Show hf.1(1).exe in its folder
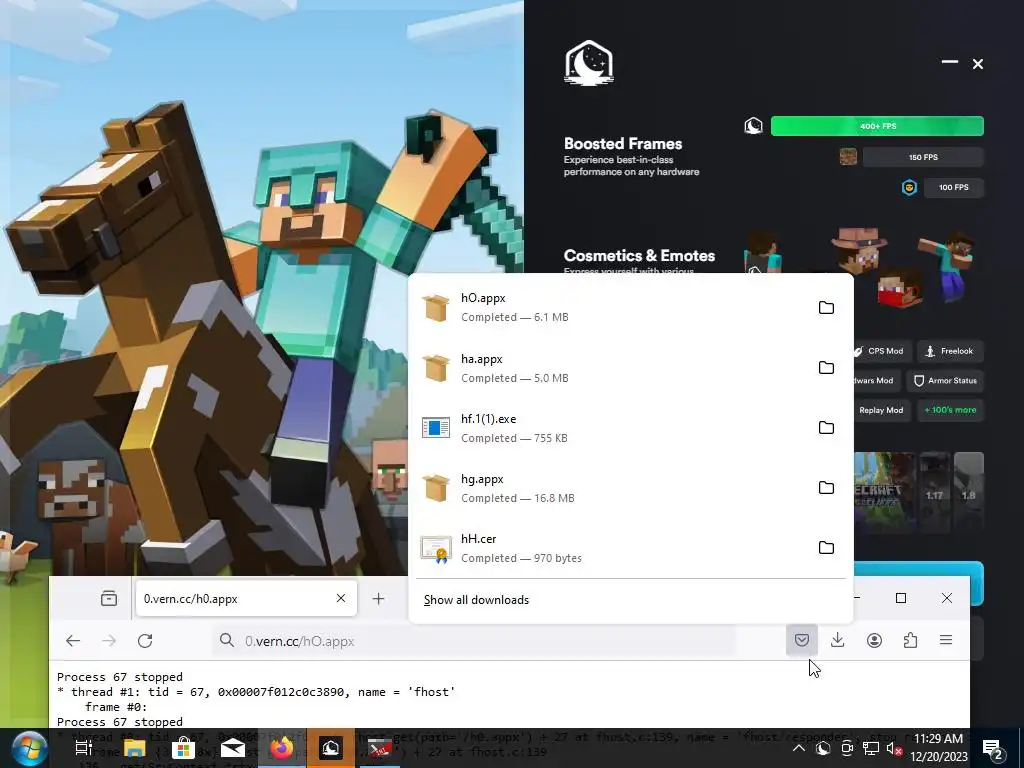Image resolution: width=1024 pixels, height=768 pixels. tap(826, 428)
